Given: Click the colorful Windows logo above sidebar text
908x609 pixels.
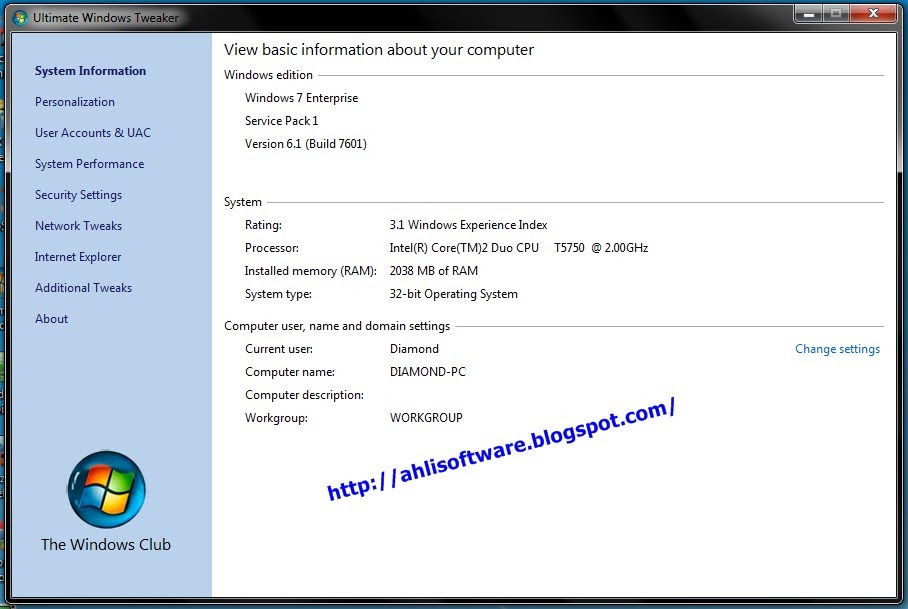Looking at the screenshot, I should [x=105, y=490].
